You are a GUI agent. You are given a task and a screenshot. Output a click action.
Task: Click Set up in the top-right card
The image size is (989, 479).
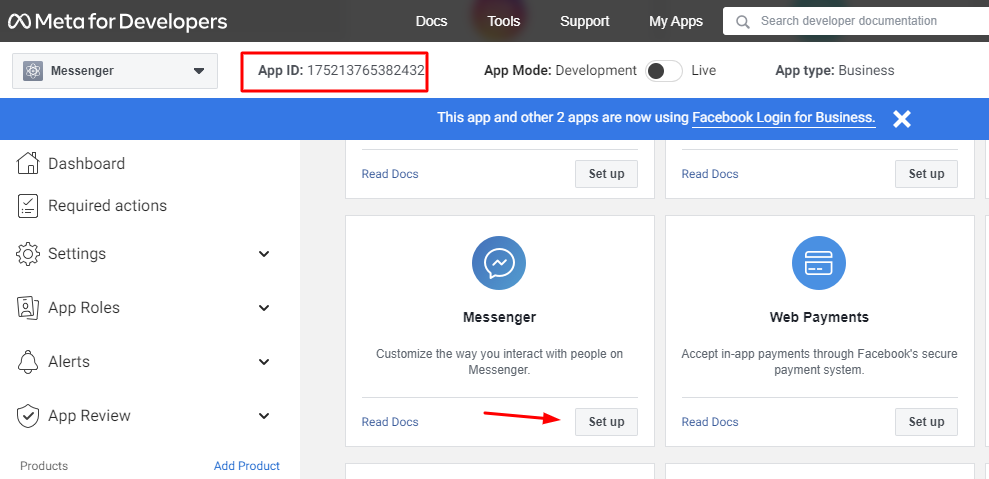click(926, 174)
